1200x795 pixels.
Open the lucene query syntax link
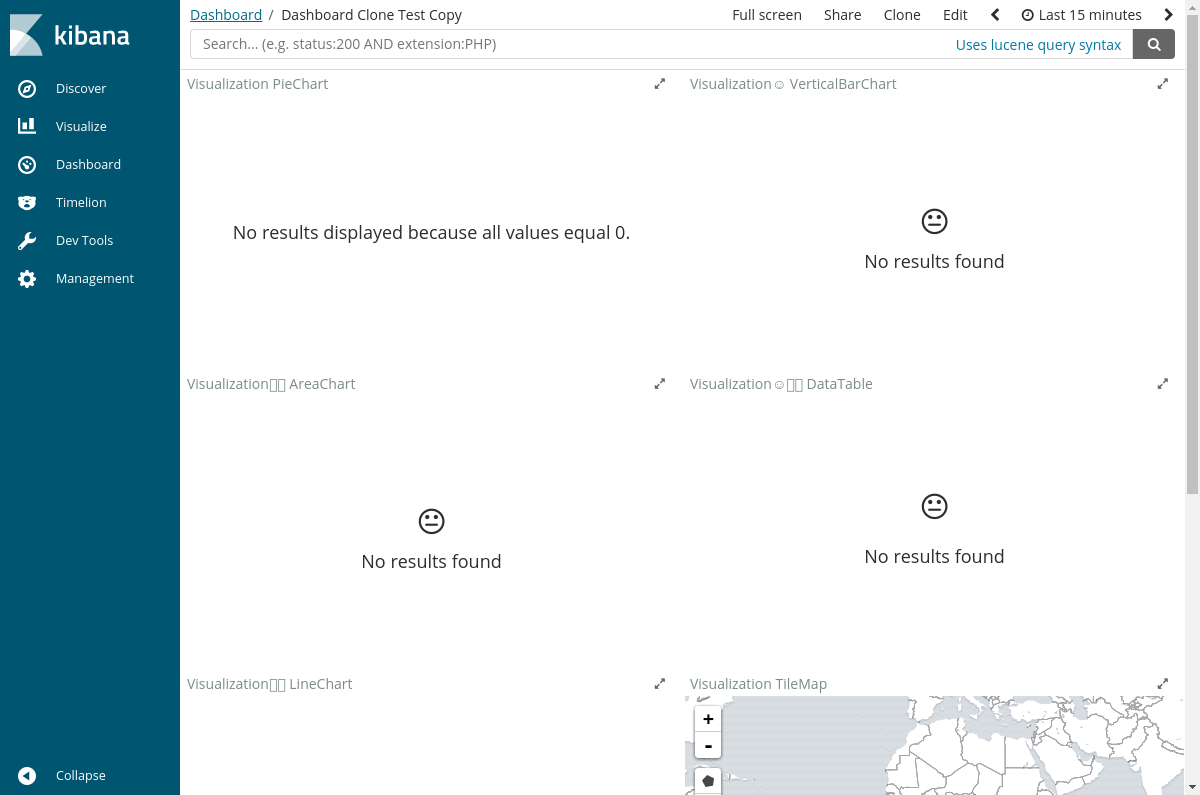coord(1038,45)
